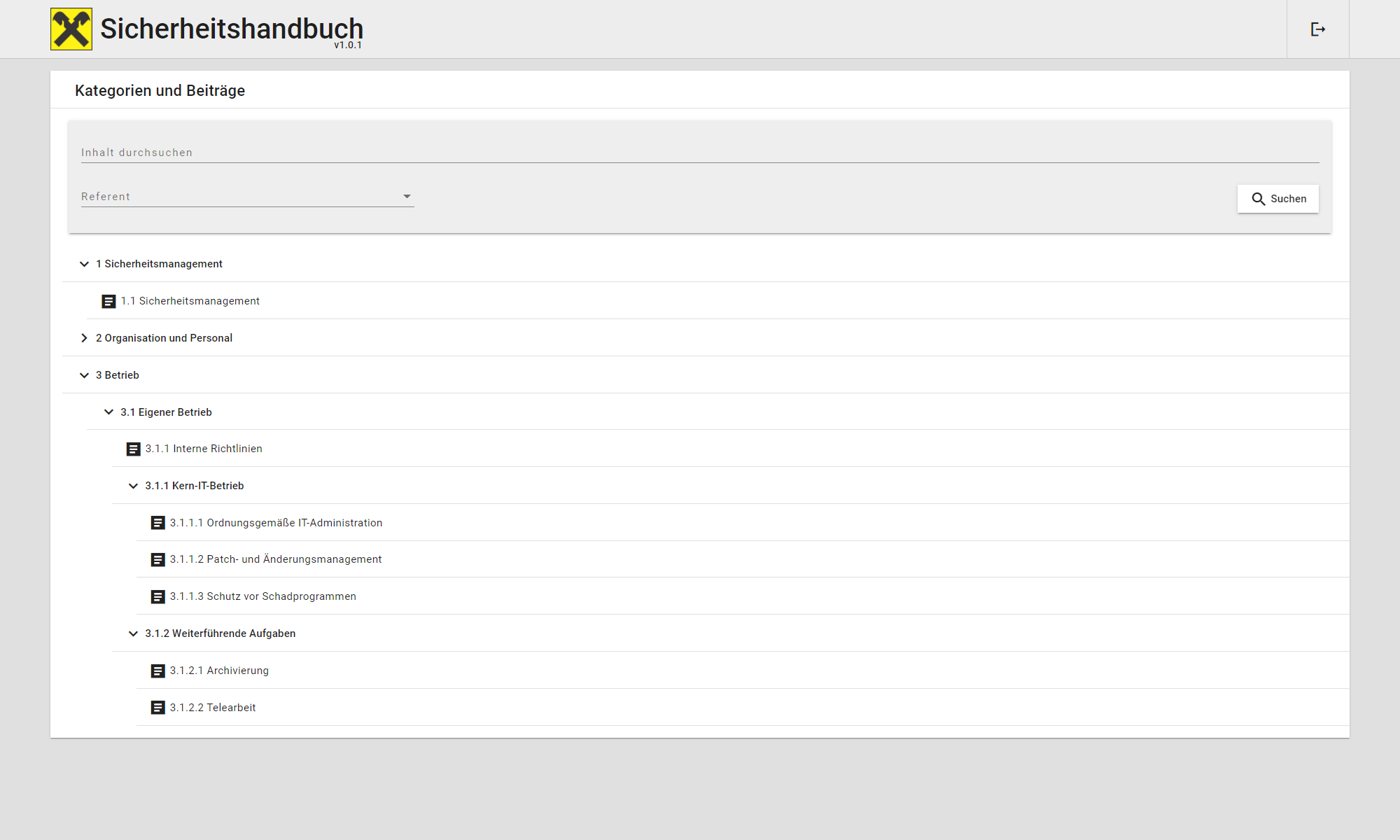Screen dimensions: 1400x840
Task: Collapse the 3.1 Eigener Betrieb chevron
Action: point(108,412)
